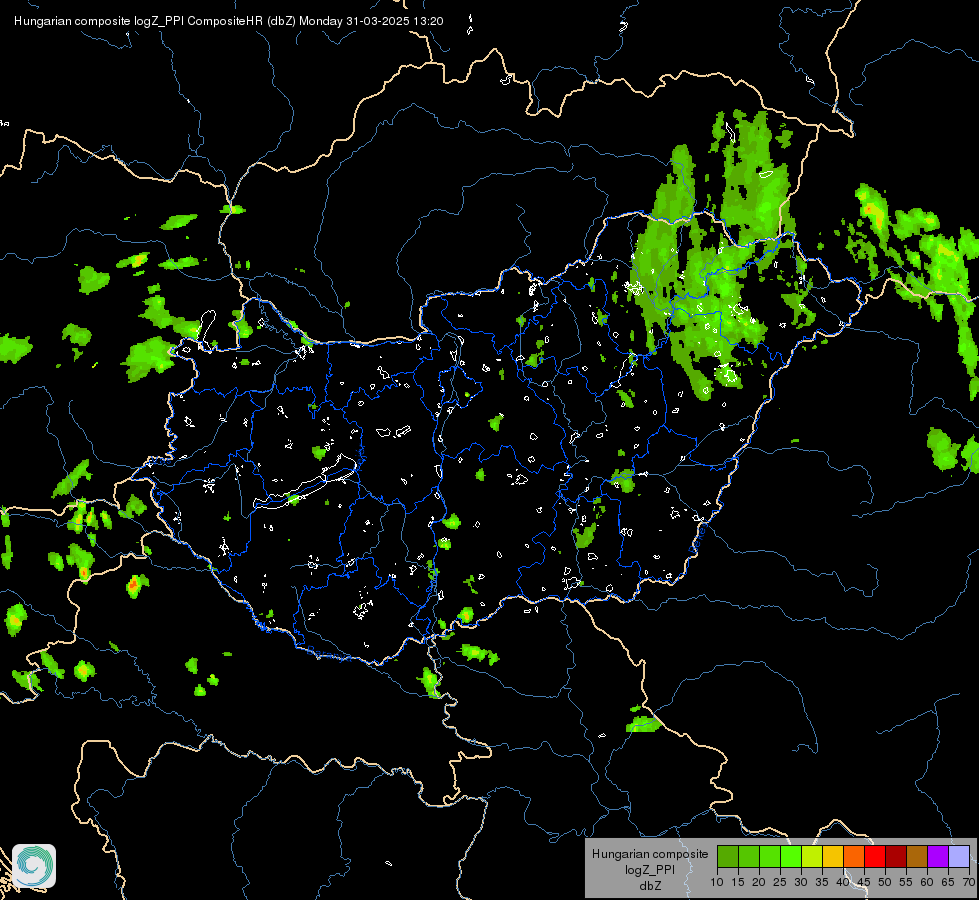Screen dimensions: 979x900
Task: Click the legend scale value 70
Action: [x=968, y=883]
